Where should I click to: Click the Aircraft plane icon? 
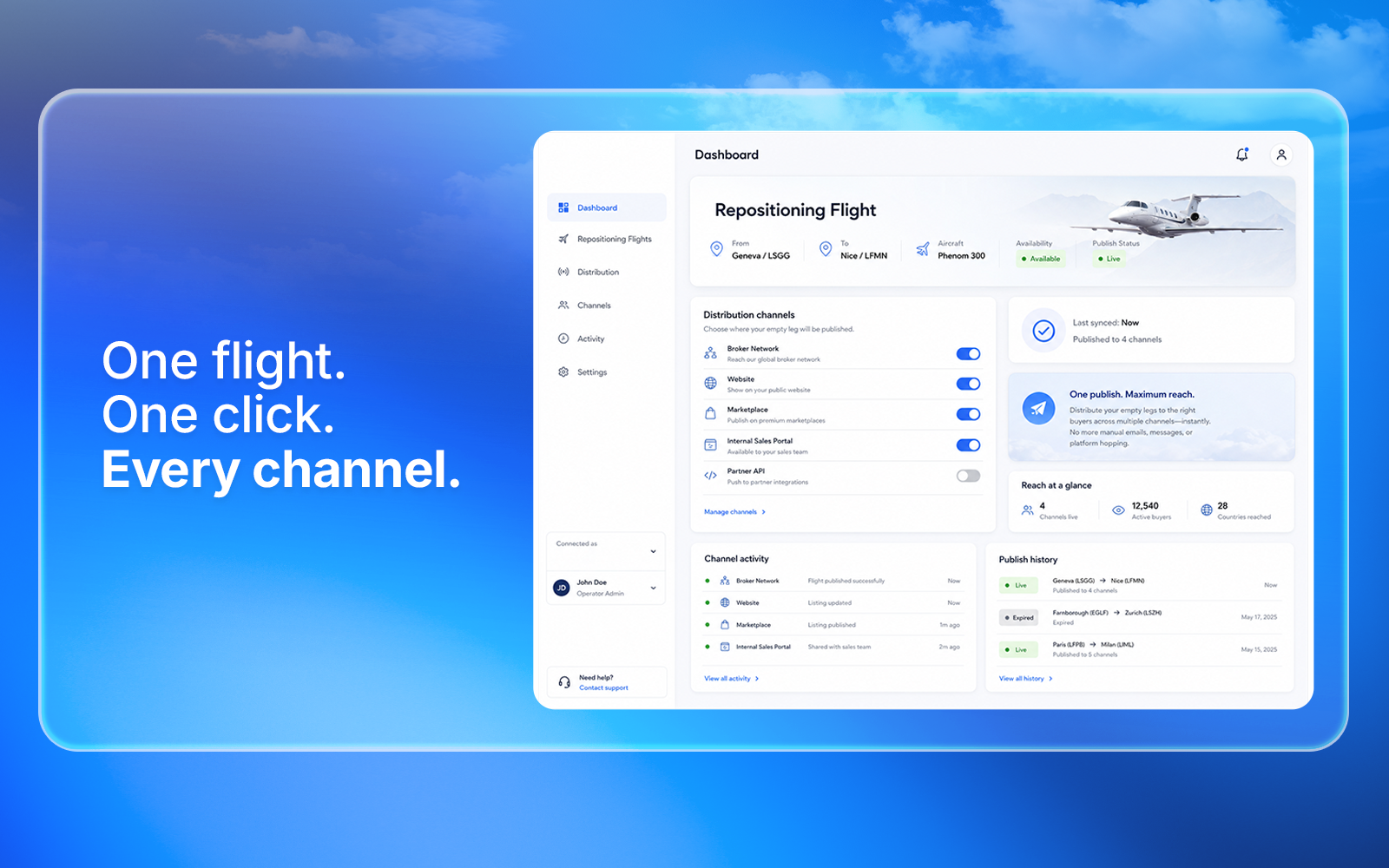coord(922,249)
